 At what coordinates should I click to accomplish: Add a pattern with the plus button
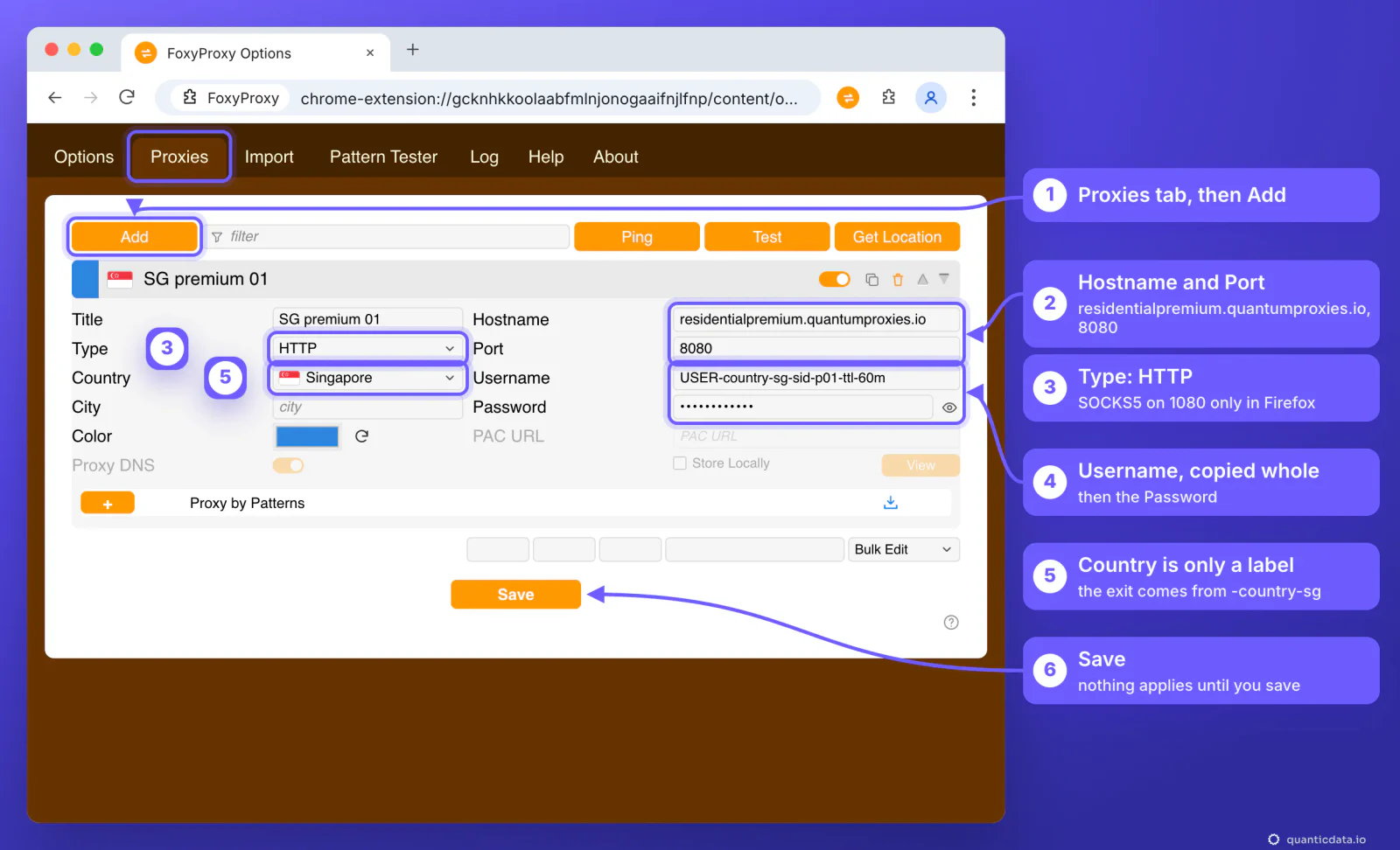108,503
